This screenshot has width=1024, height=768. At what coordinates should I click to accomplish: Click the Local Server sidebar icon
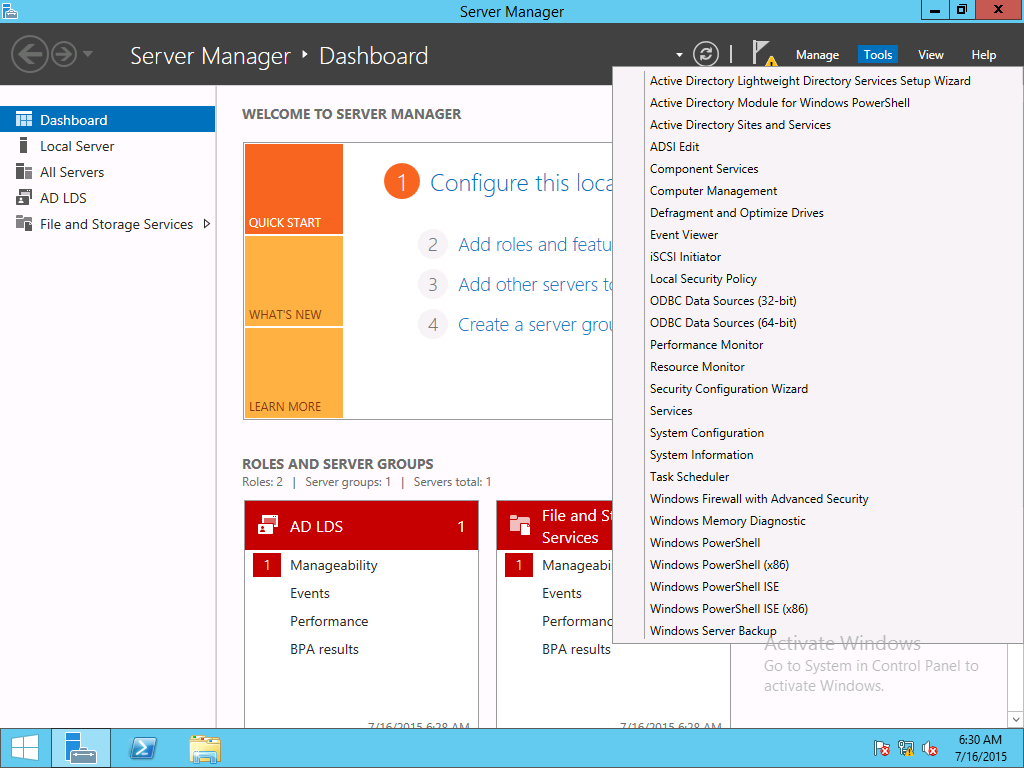[24, 146]
